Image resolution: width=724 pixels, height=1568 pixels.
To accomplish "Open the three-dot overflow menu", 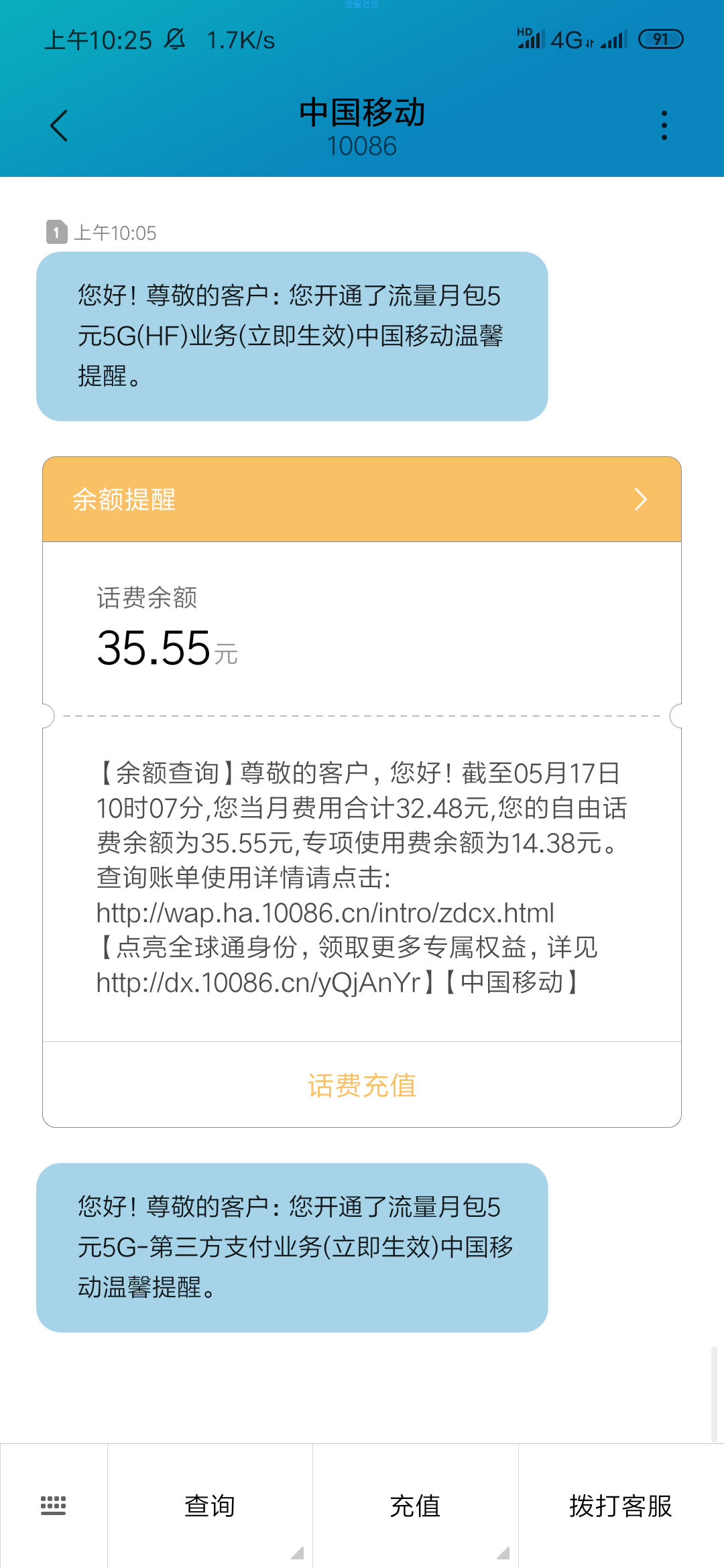I will 664,126.
